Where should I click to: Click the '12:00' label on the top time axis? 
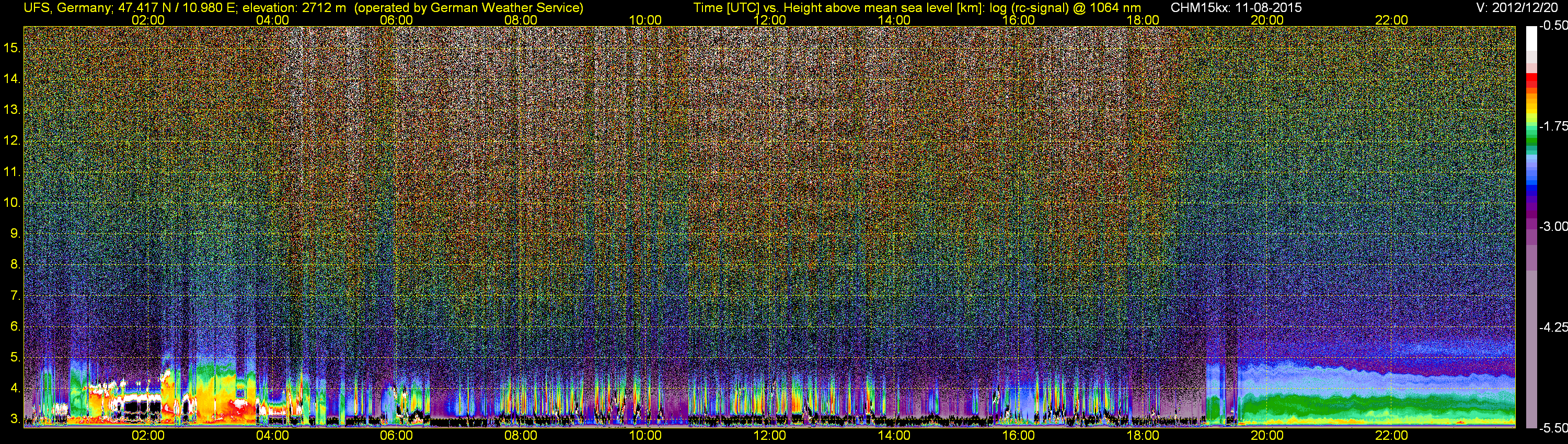(769, 20)
